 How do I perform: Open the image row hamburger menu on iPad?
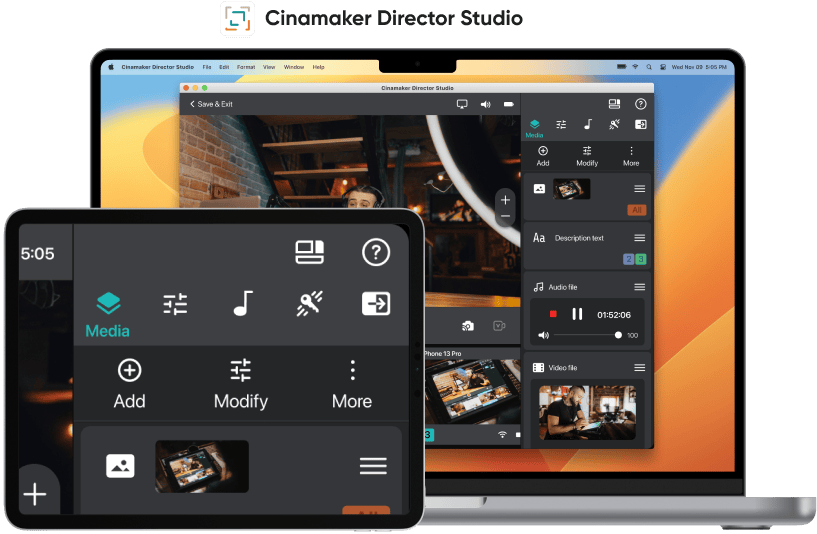tap(373, 466)
